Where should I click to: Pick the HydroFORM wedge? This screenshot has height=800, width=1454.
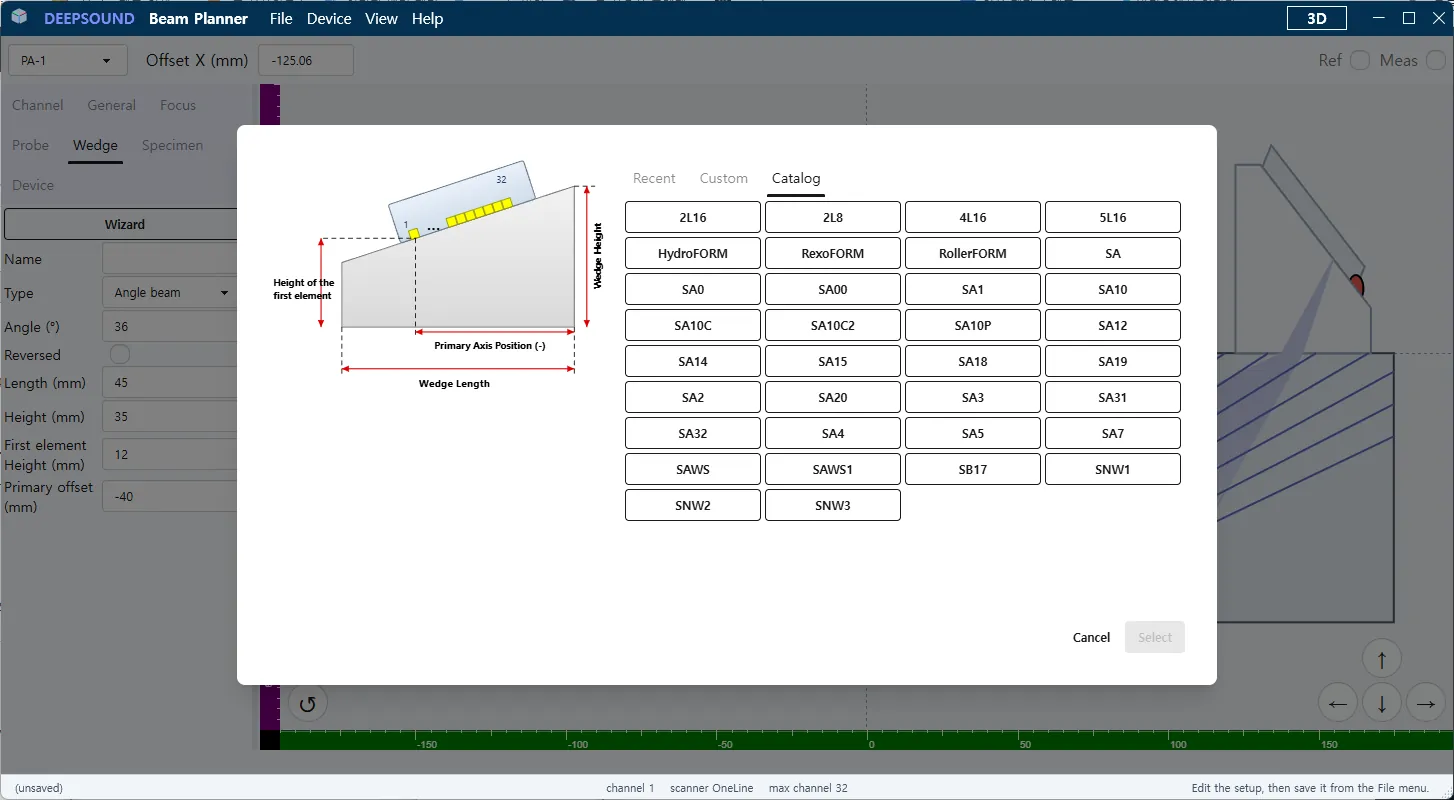click(693, 253)
